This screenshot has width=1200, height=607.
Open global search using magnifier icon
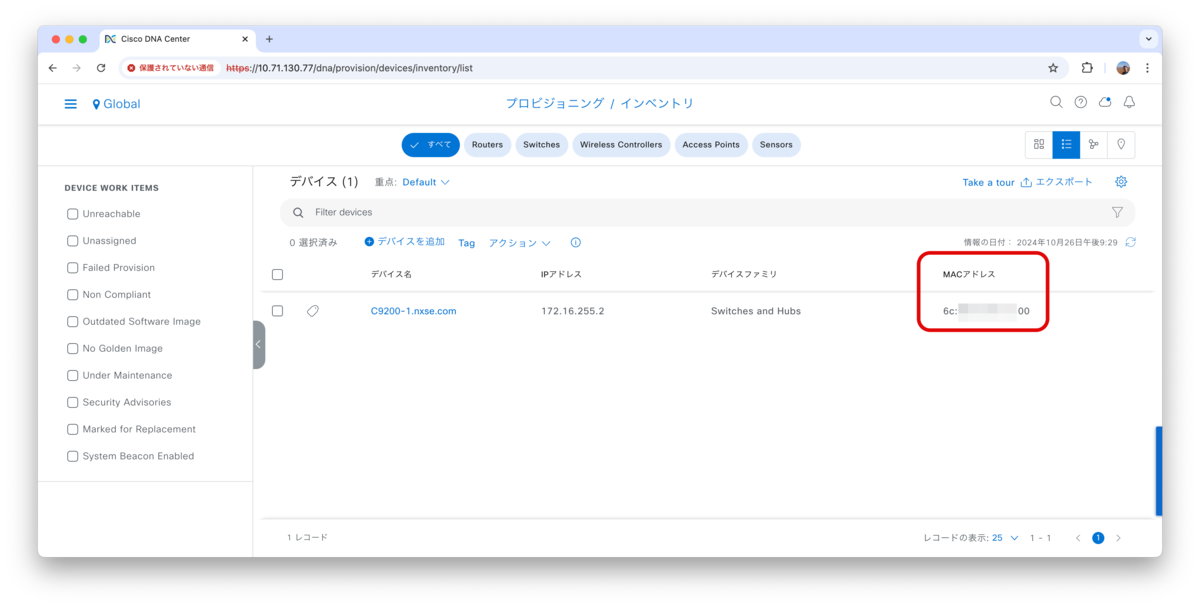click(1056, 102)
